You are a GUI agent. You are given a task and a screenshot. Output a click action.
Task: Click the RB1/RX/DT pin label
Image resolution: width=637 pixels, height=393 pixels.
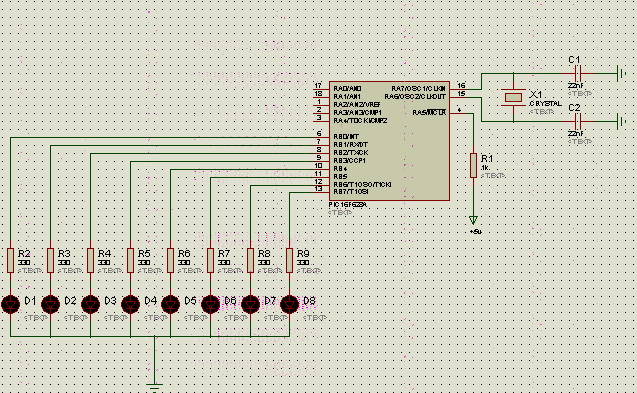[x=351, y=145]
